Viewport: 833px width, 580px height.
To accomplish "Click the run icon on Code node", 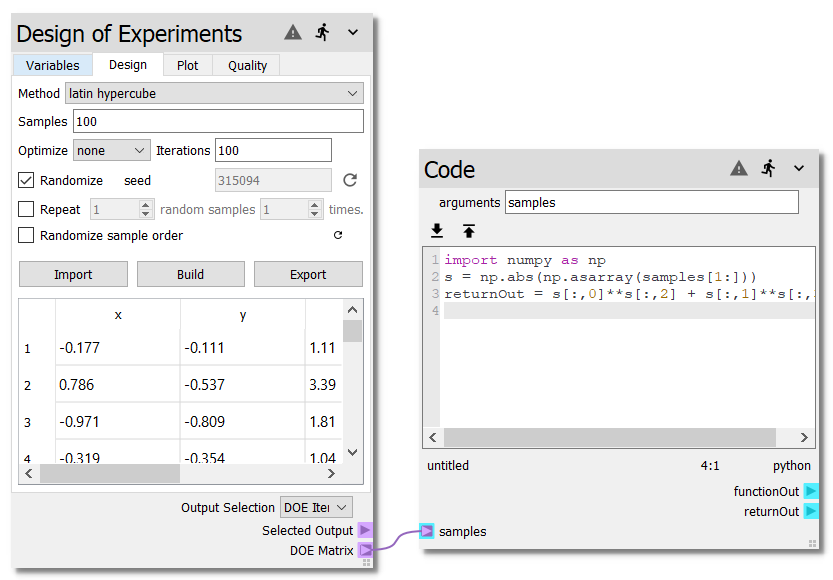I will coord(768,168).
